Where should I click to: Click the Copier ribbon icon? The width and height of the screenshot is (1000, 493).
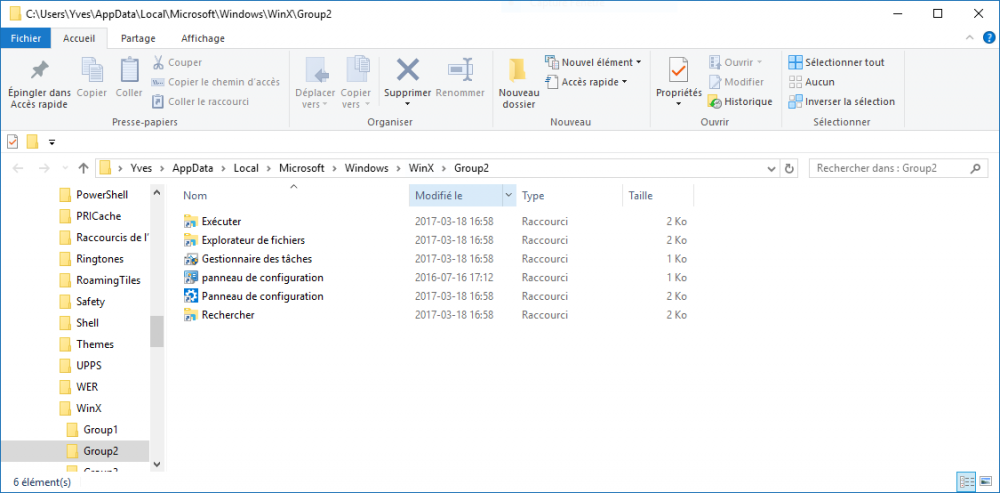tap(92, 70)
